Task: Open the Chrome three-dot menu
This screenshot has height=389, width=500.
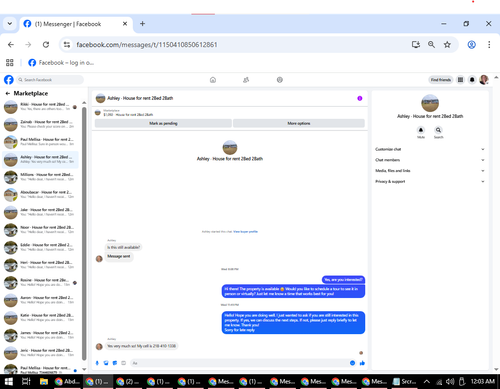Action: click(489, 45)
